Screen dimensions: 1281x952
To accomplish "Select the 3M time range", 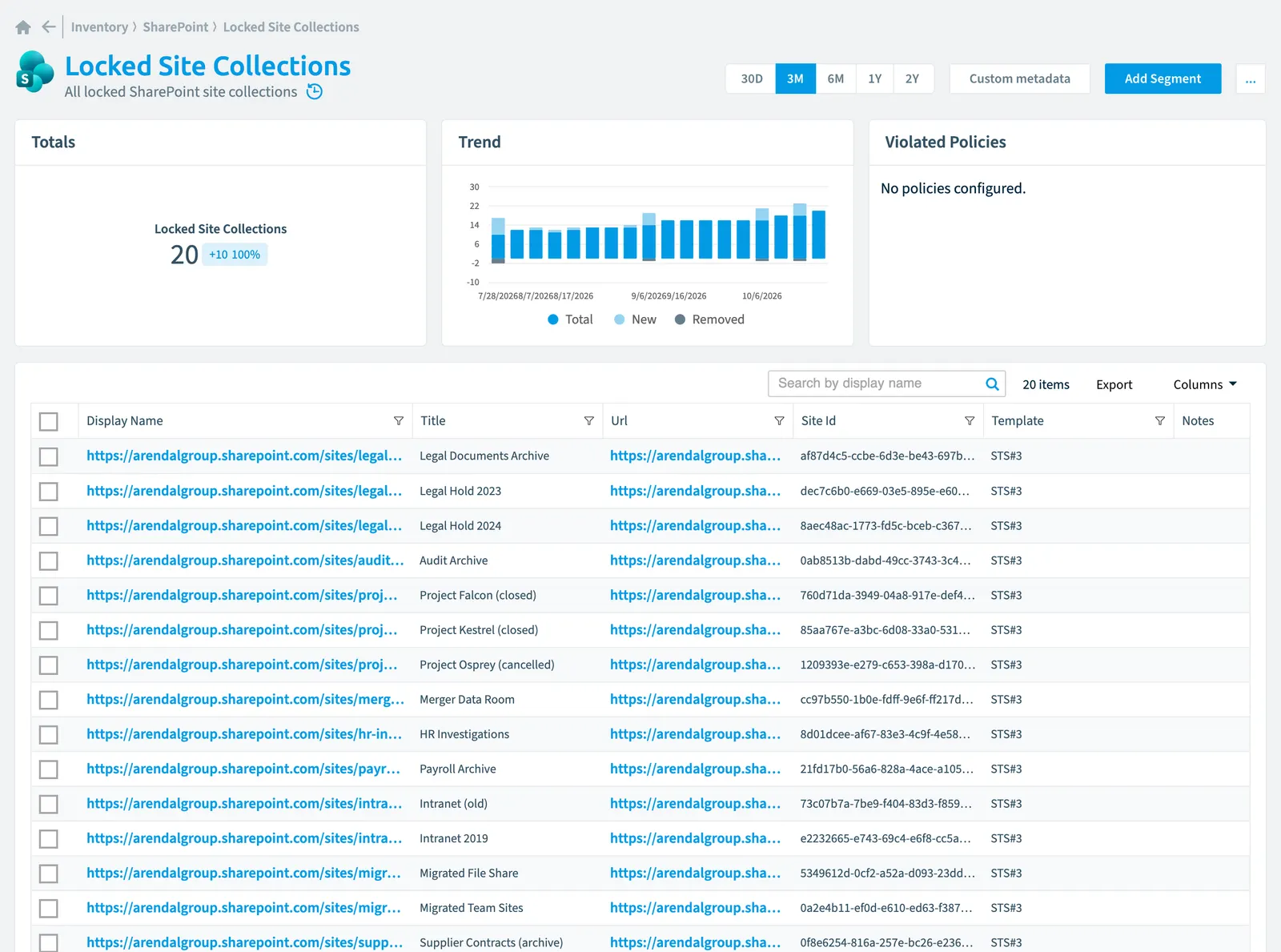I will click(x=795, y=78).
